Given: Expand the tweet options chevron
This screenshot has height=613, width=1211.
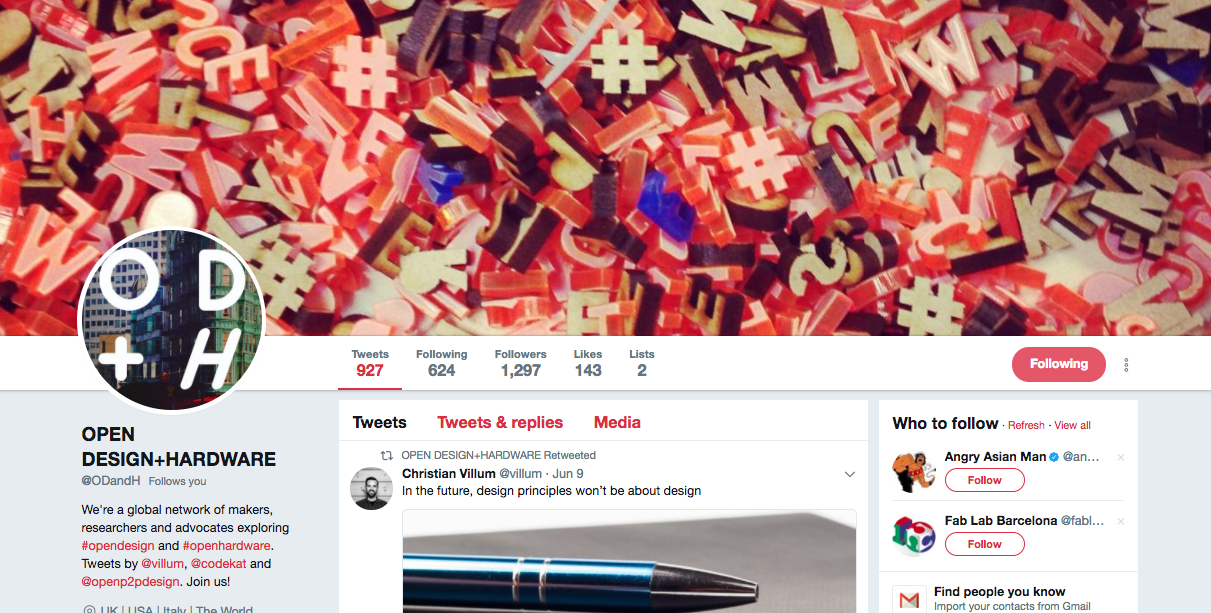Looking at the screenshot, I should [x=850, y=474].
